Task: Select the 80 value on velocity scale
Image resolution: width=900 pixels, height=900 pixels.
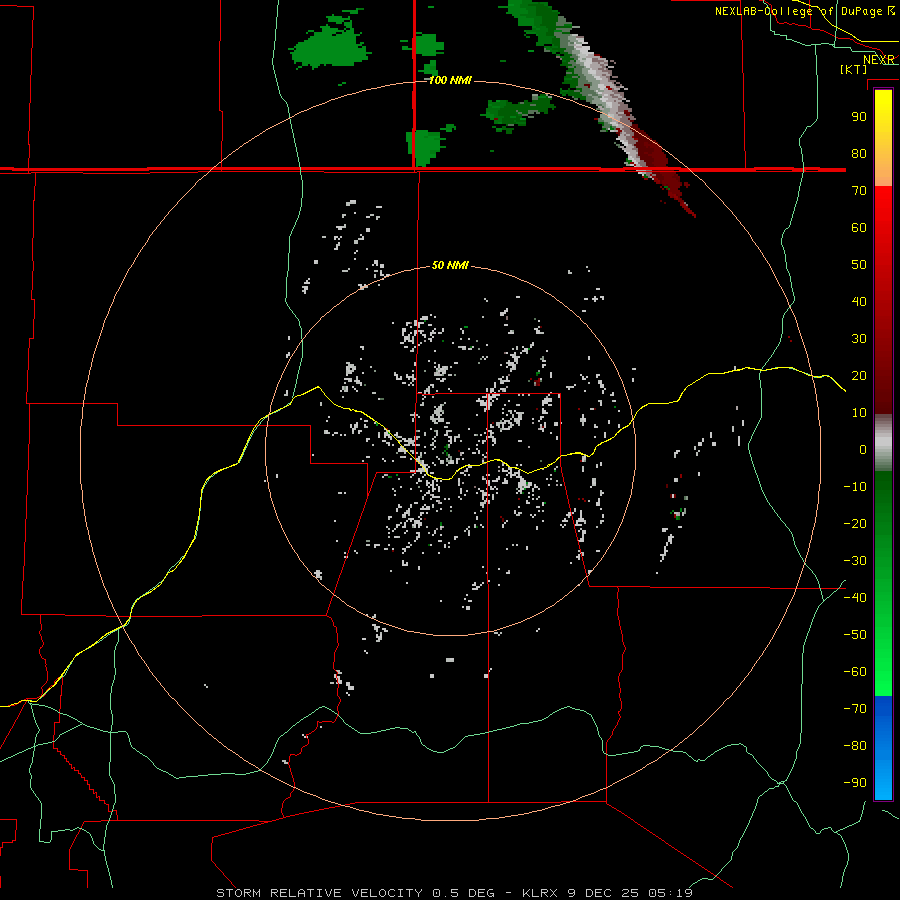Action: (x=859, y=154)
